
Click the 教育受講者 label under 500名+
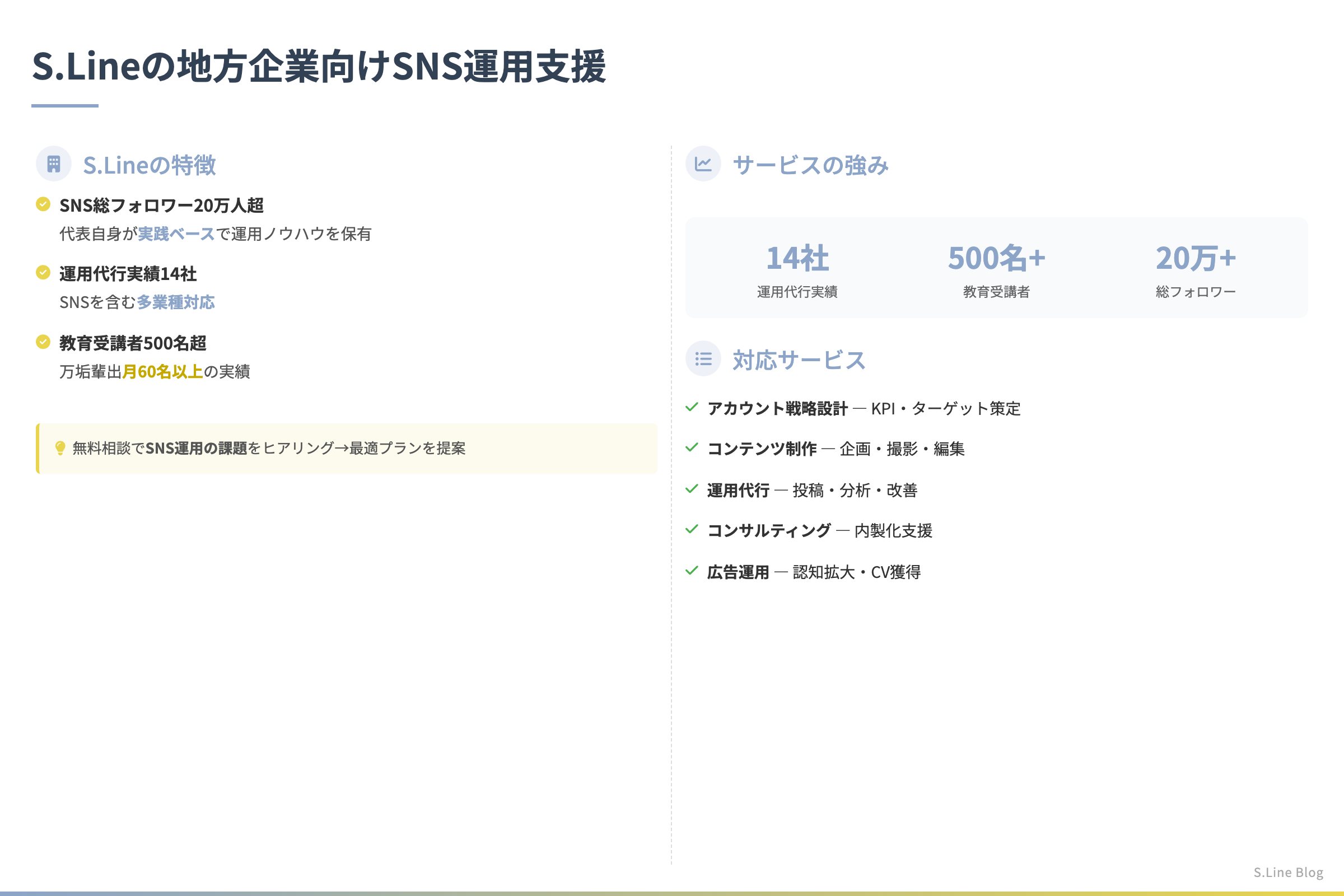point(997,292)
